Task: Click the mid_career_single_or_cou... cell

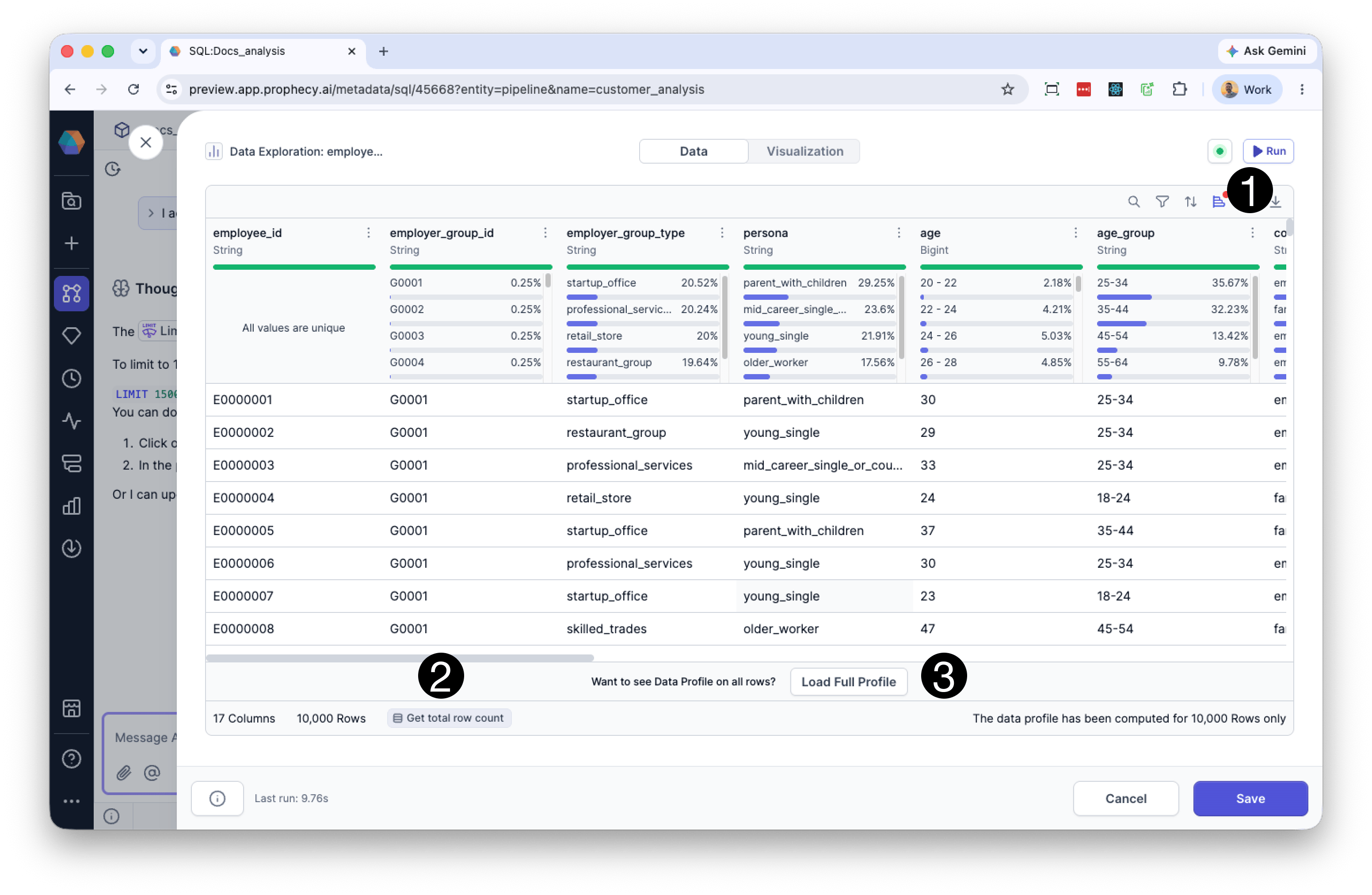Action: tap(824, 465)
